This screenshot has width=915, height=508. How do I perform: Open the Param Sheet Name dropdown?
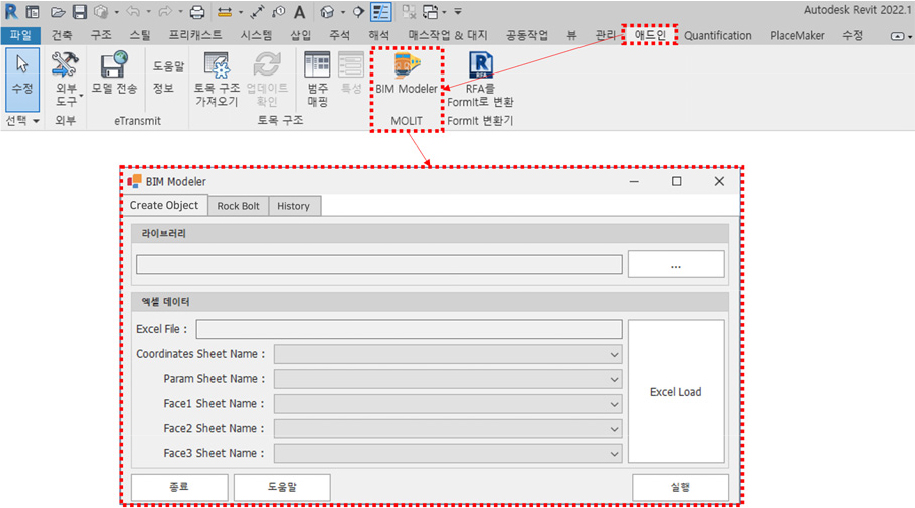[x=448, y=379]
